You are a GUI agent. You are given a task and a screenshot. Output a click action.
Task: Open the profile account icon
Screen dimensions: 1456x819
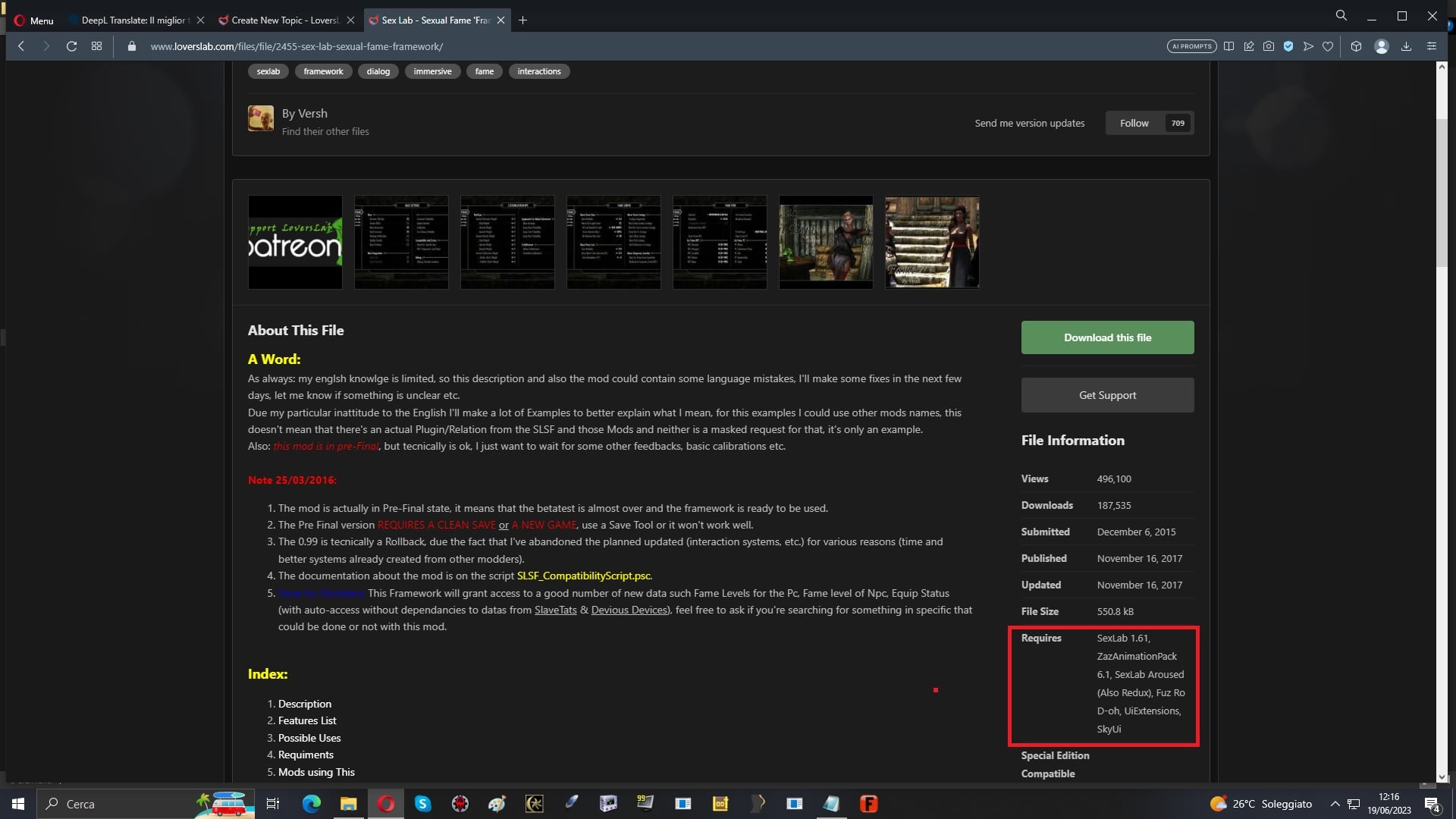1382,46
